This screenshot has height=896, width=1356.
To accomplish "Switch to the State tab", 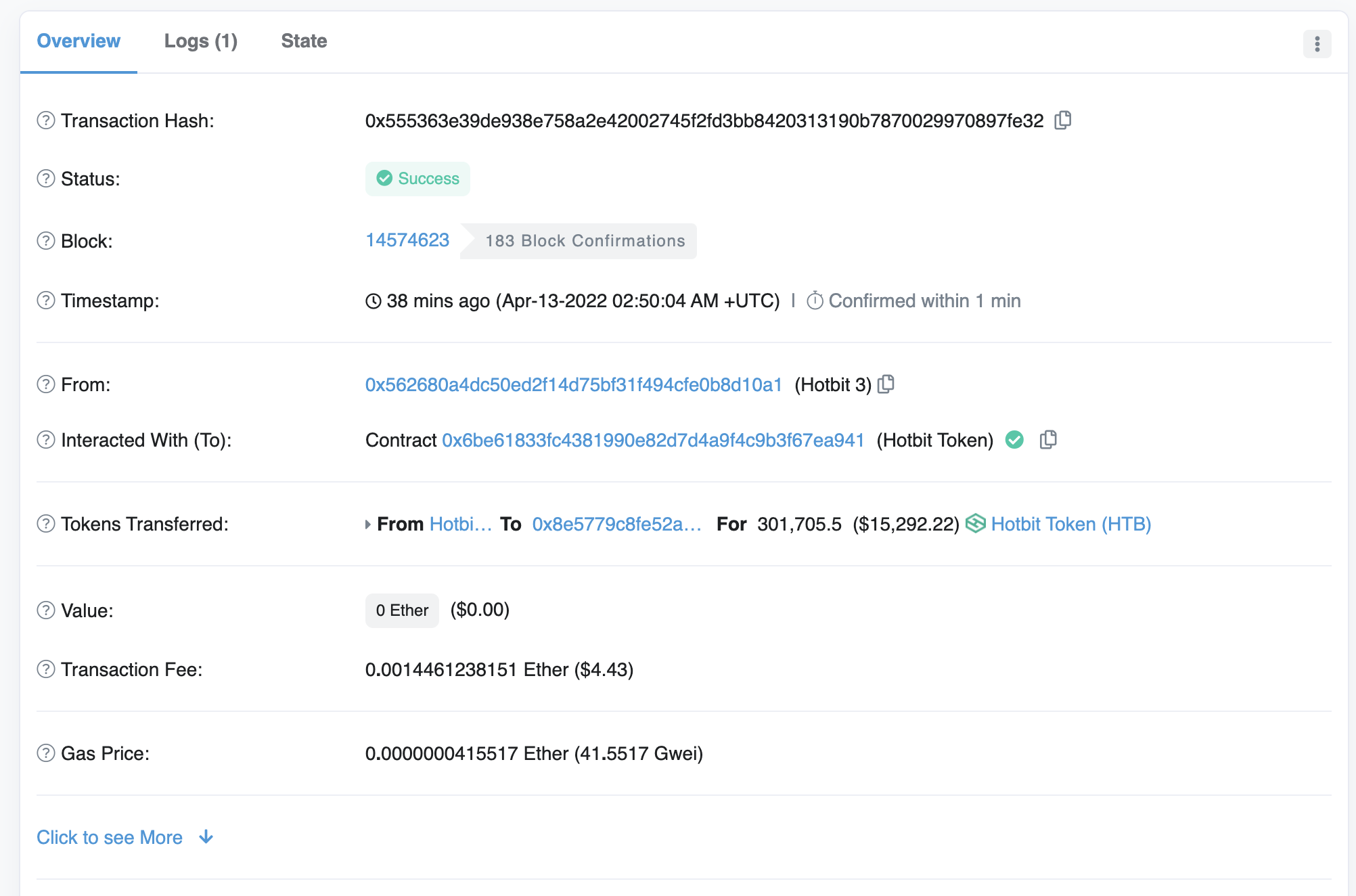I will pyautogui.click(x=304, y=41).
